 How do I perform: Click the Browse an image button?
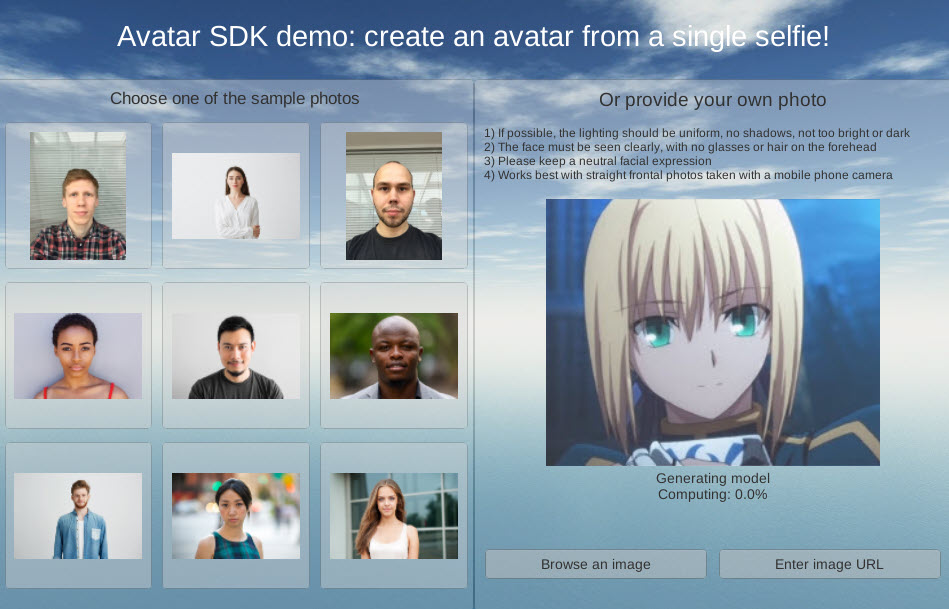[596, 564]
